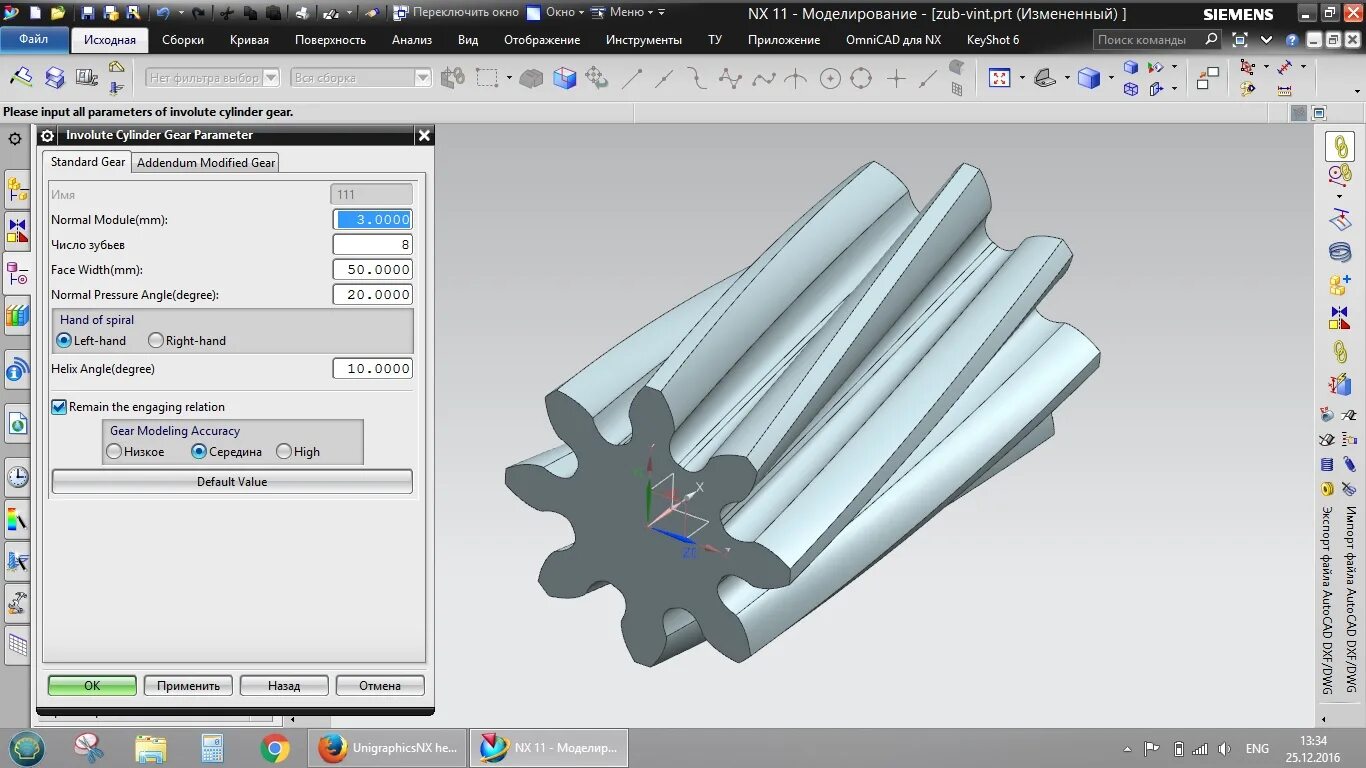Save the part with the floppy icon
1366x768 pixels.
coord(87,13)
